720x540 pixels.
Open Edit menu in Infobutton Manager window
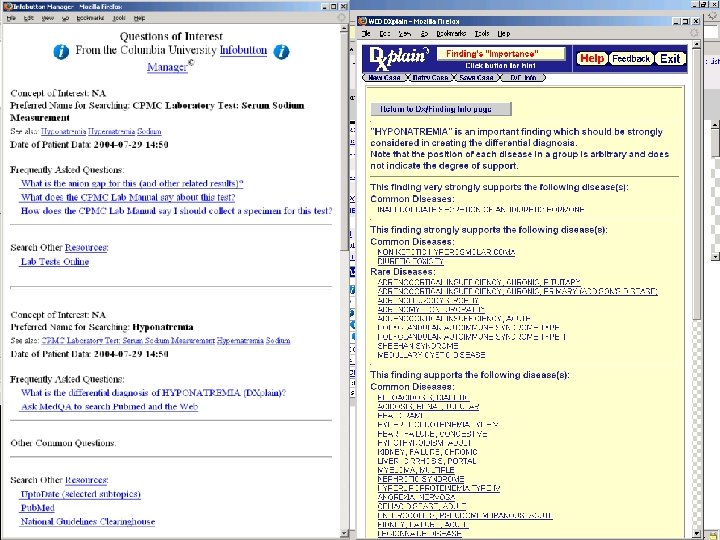tap(28, 18)
